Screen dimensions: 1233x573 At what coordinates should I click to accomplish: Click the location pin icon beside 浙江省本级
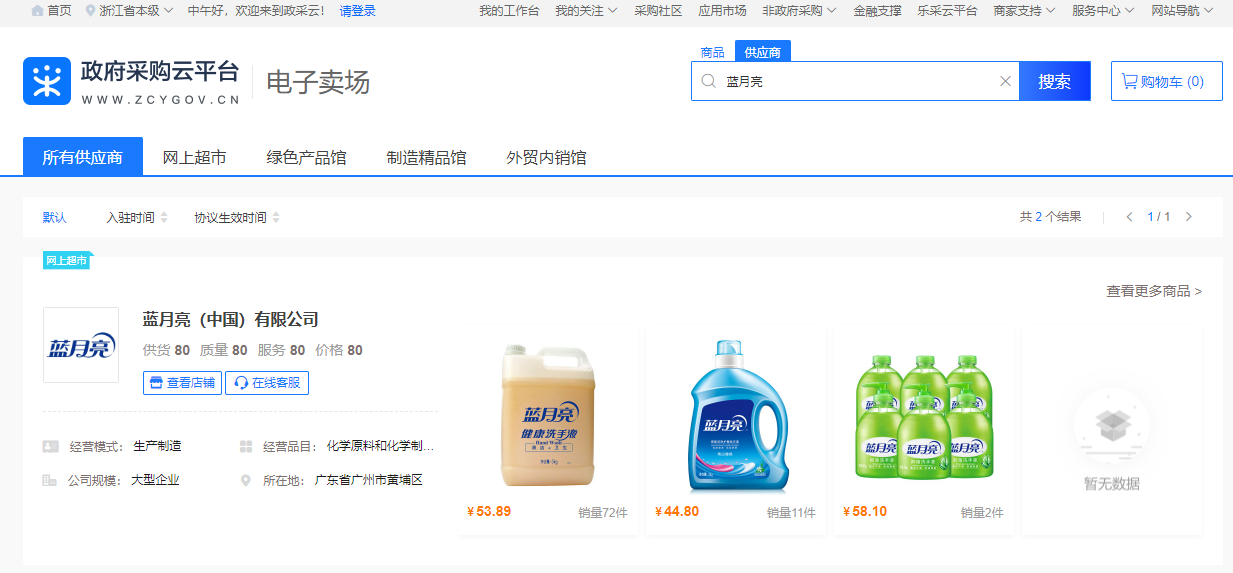pos(91,10)
